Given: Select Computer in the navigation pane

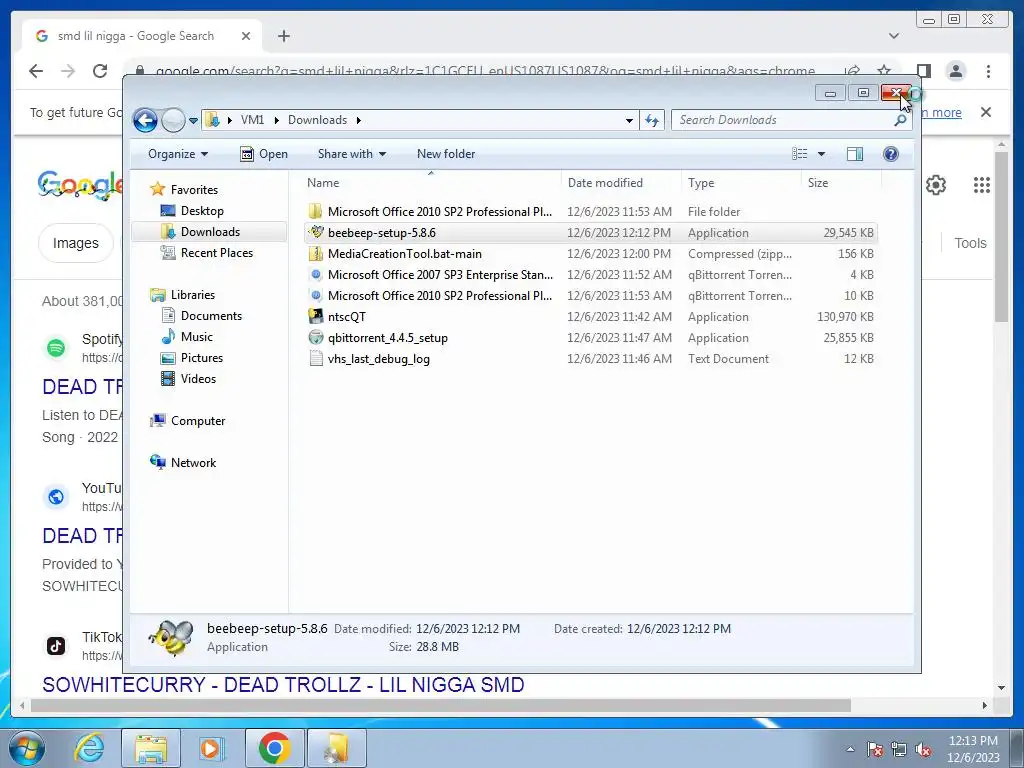Looking at the screenshot, I should 197,421.
